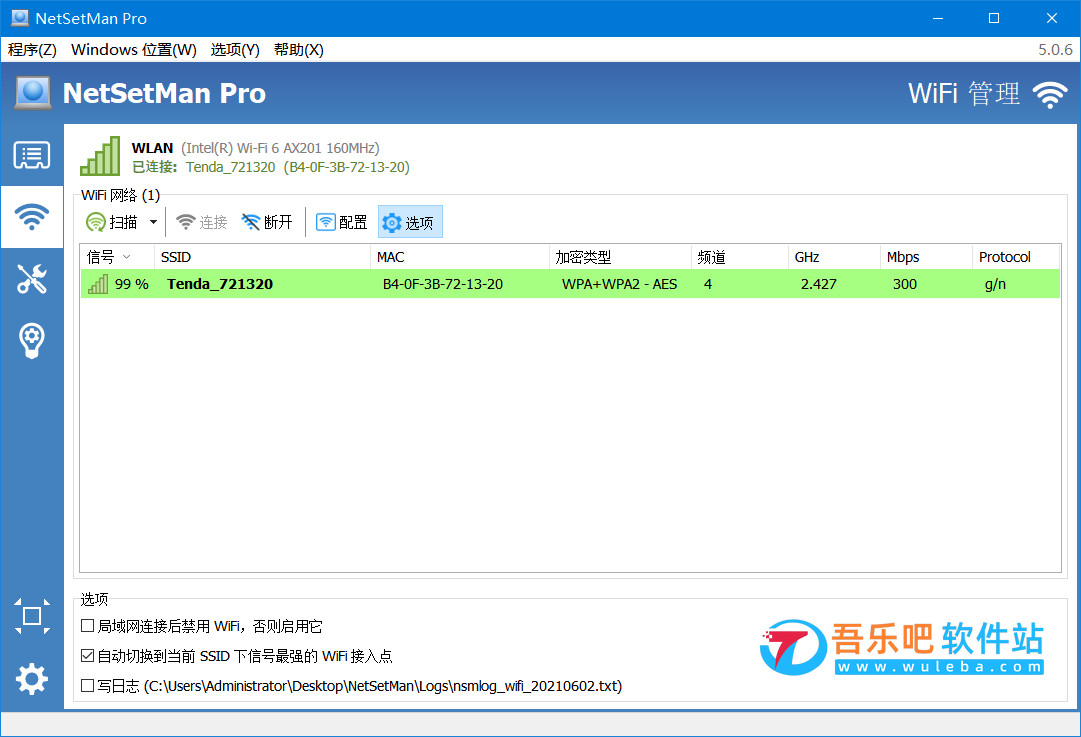The width and height of the screenshot is (1081, 737).
Task: Open the Profiles sidebar icon
Action: (x=32, y=155)
